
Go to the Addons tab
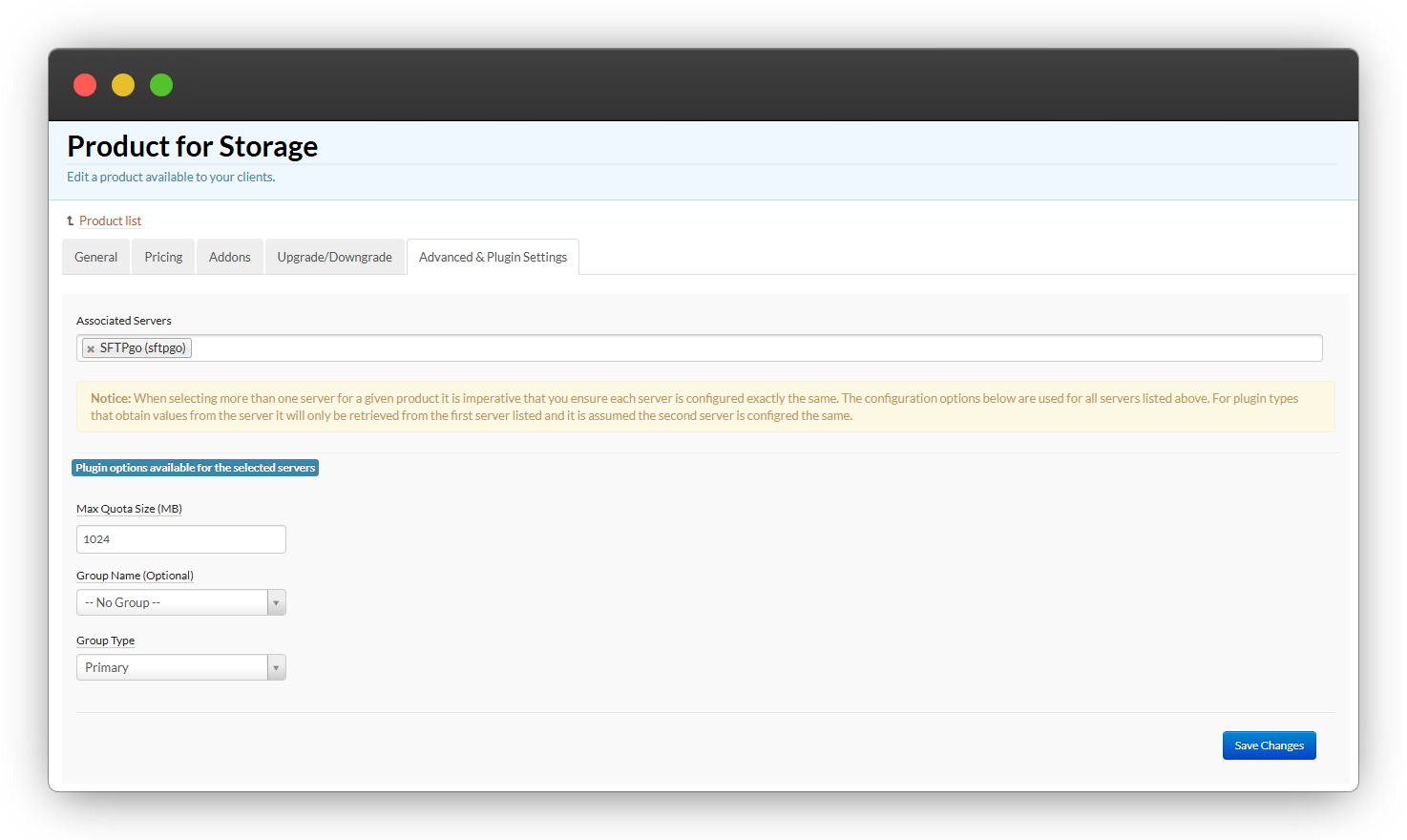coord(230,257)
